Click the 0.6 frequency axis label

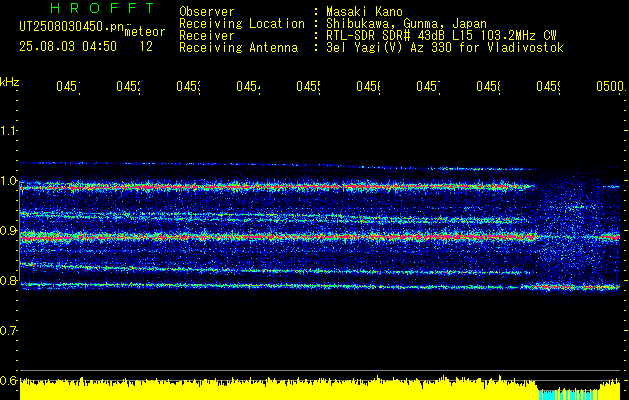(8, 380)
